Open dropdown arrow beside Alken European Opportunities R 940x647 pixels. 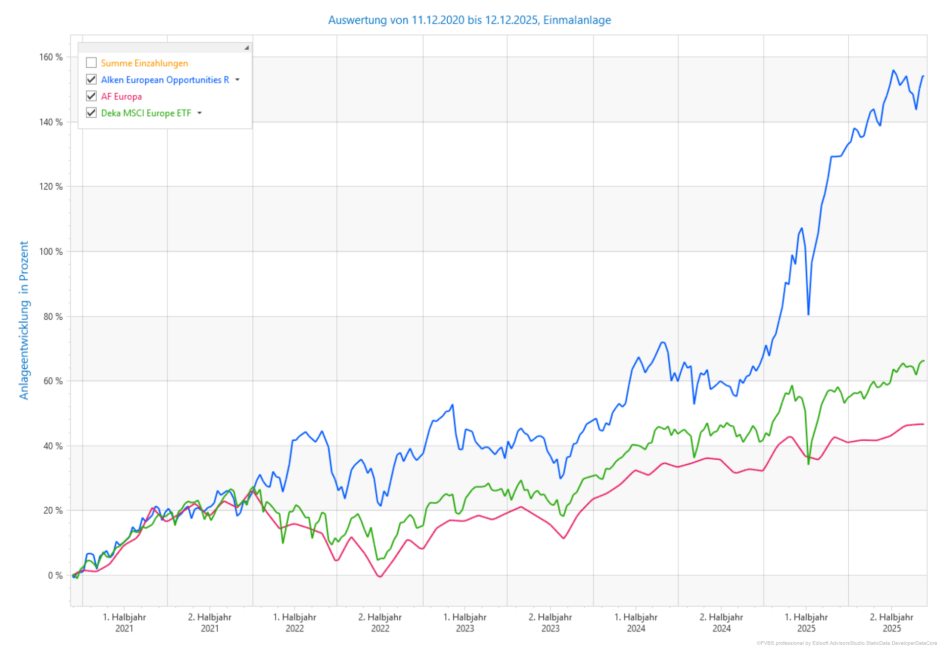(x=238, y=80)
